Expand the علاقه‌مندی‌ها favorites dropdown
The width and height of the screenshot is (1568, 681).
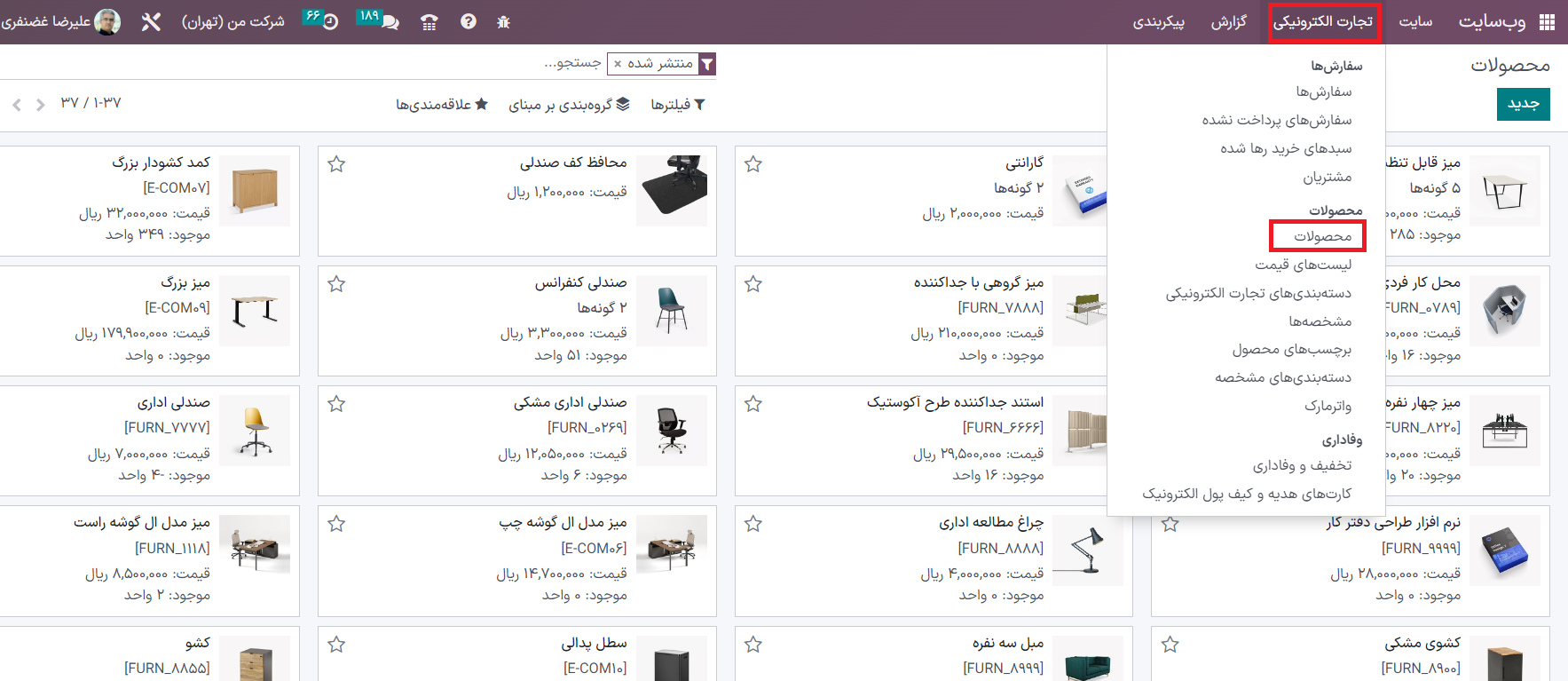(x=442, y=105)
